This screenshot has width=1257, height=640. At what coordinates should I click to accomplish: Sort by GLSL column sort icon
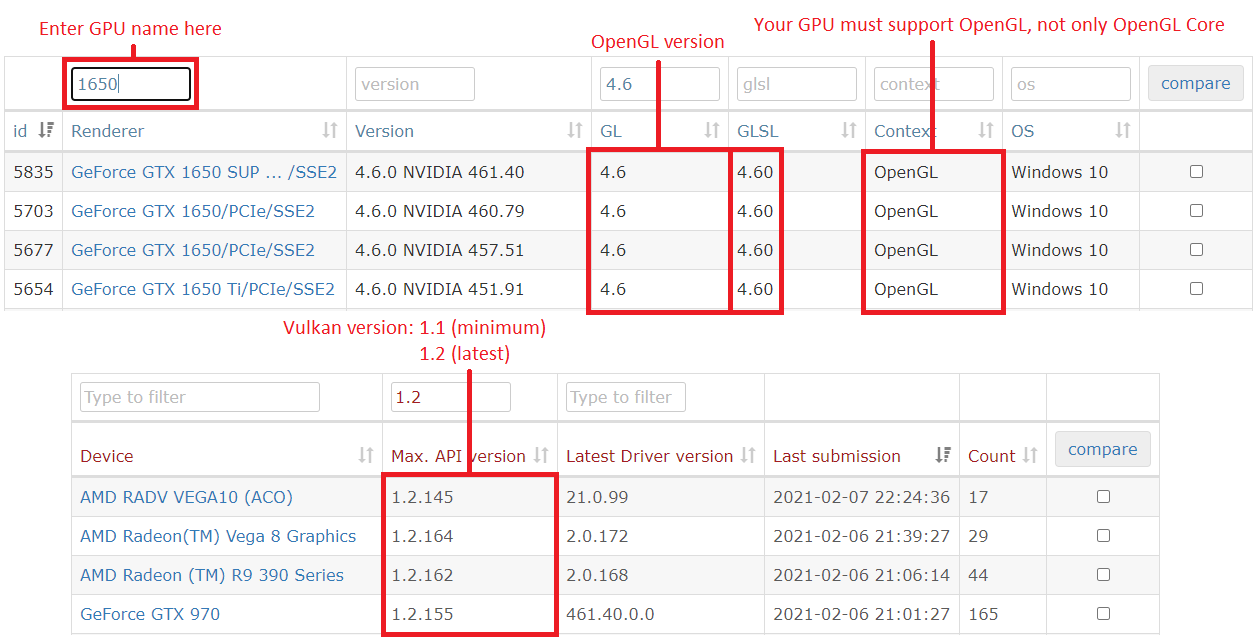tap(849, 130)
